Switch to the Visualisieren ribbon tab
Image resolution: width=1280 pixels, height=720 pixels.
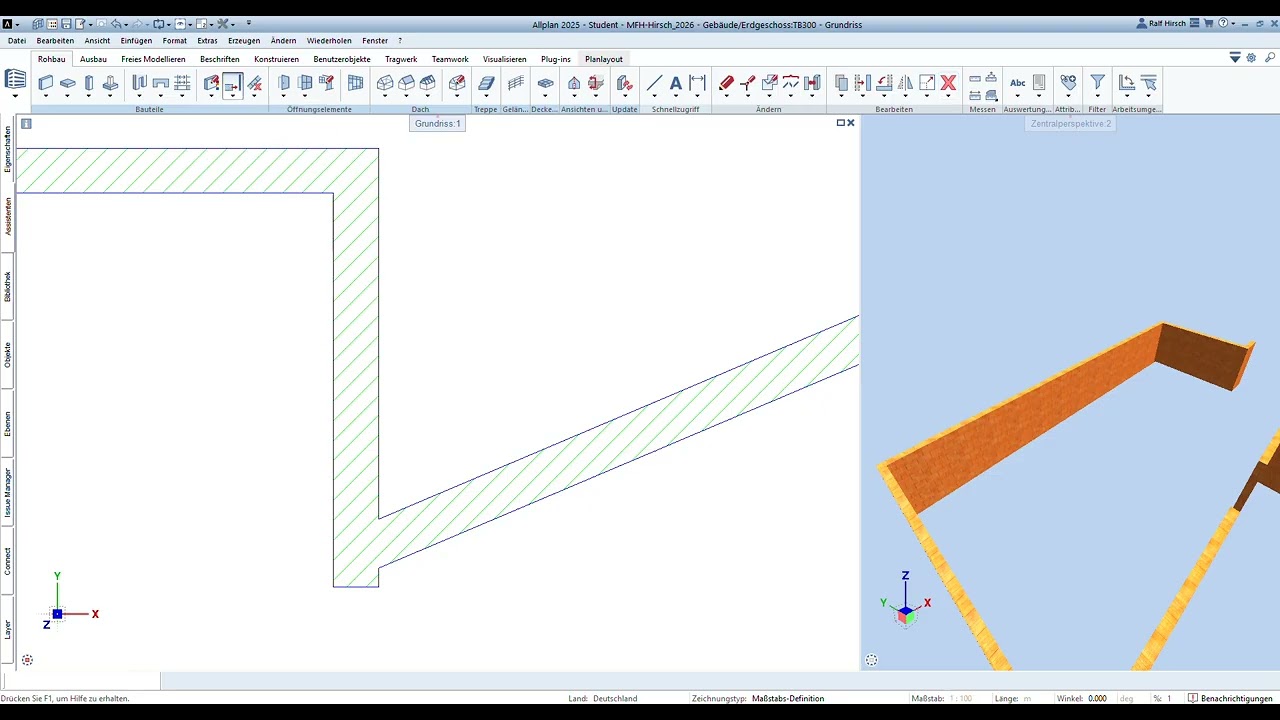(x=505, y=59)
